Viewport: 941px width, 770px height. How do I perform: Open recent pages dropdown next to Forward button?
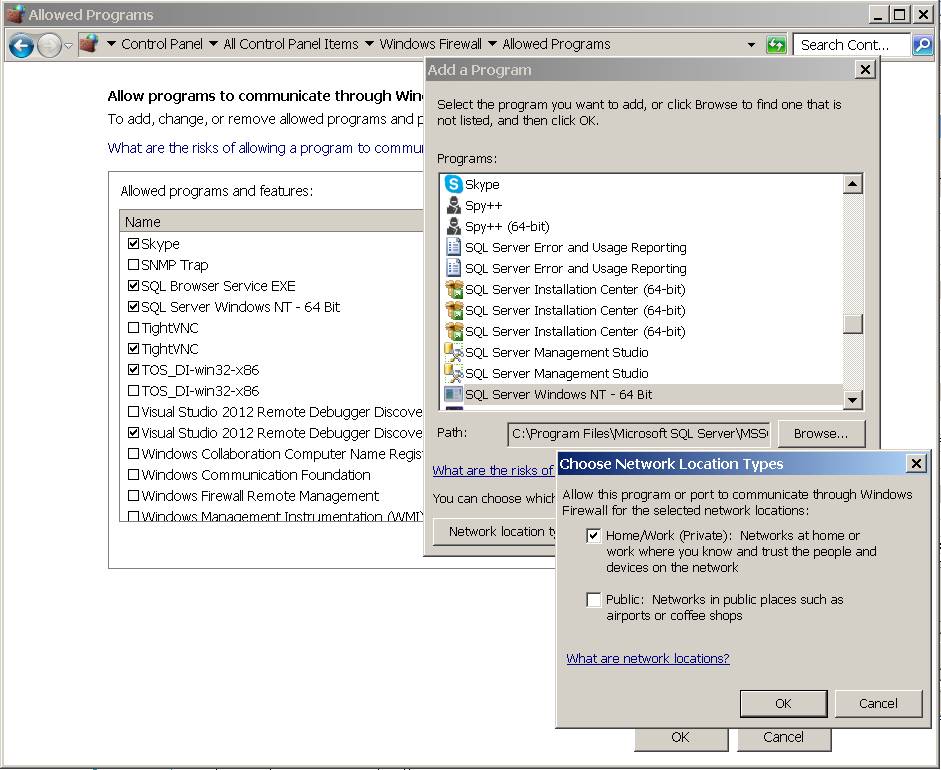pyautogui.click(x=68, y=45)
